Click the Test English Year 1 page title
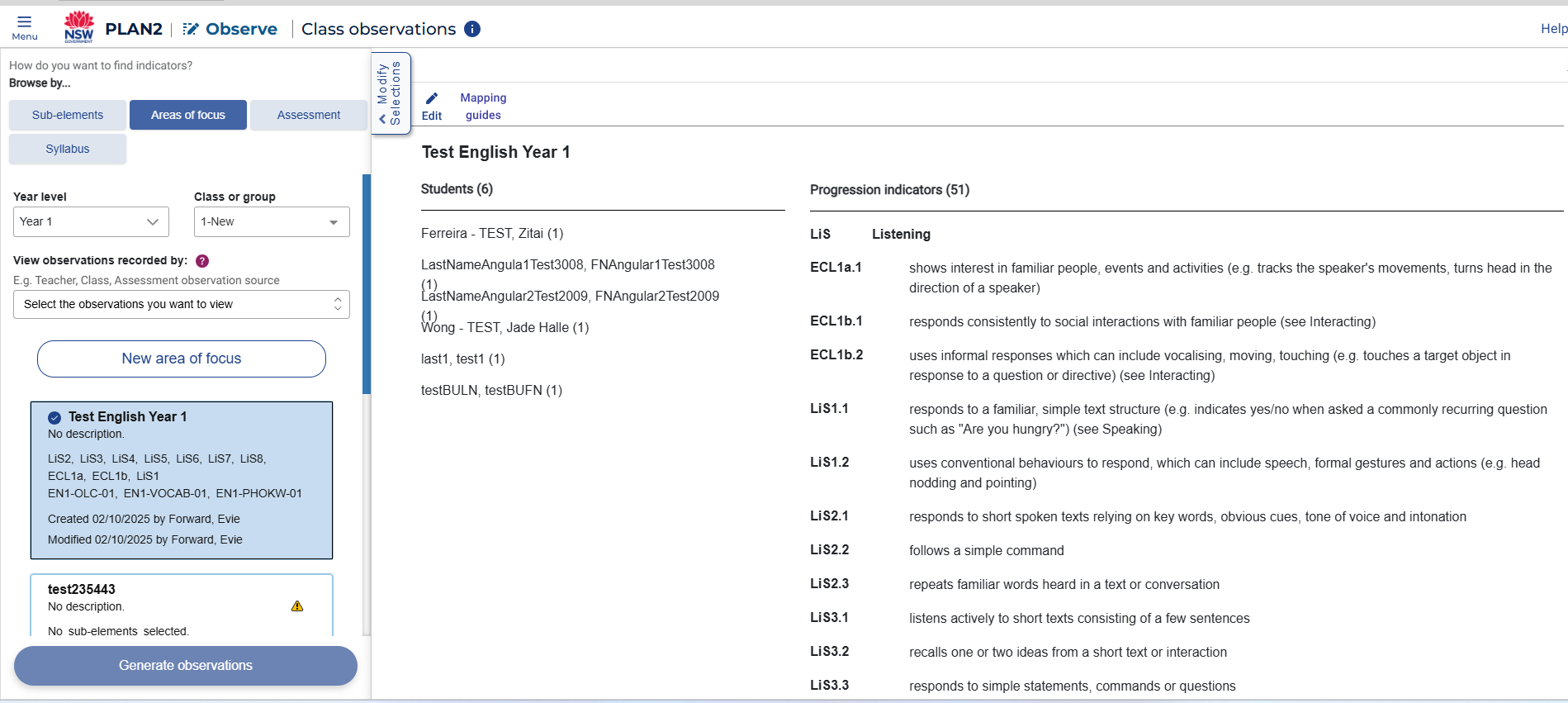The width and height of the screenshot is (1568, 703). click(x=495, y=152)
